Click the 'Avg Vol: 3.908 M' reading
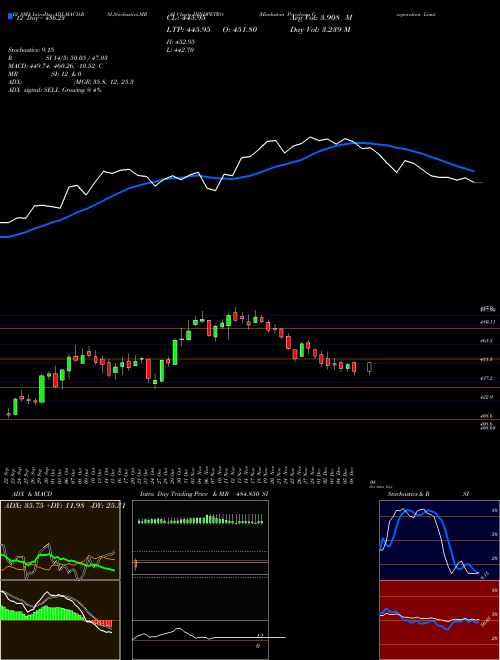The width and height of the screenshot is (500, 660). click(x=321, y=18)
